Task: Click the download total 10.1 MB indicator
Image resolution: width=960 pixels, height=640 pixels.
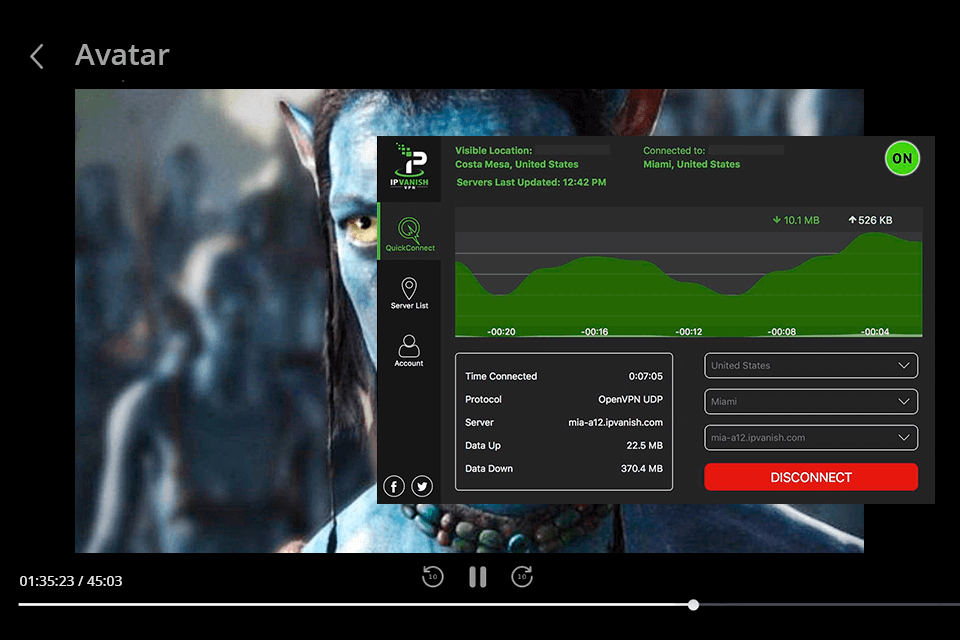Action: (x=795, y=220)
